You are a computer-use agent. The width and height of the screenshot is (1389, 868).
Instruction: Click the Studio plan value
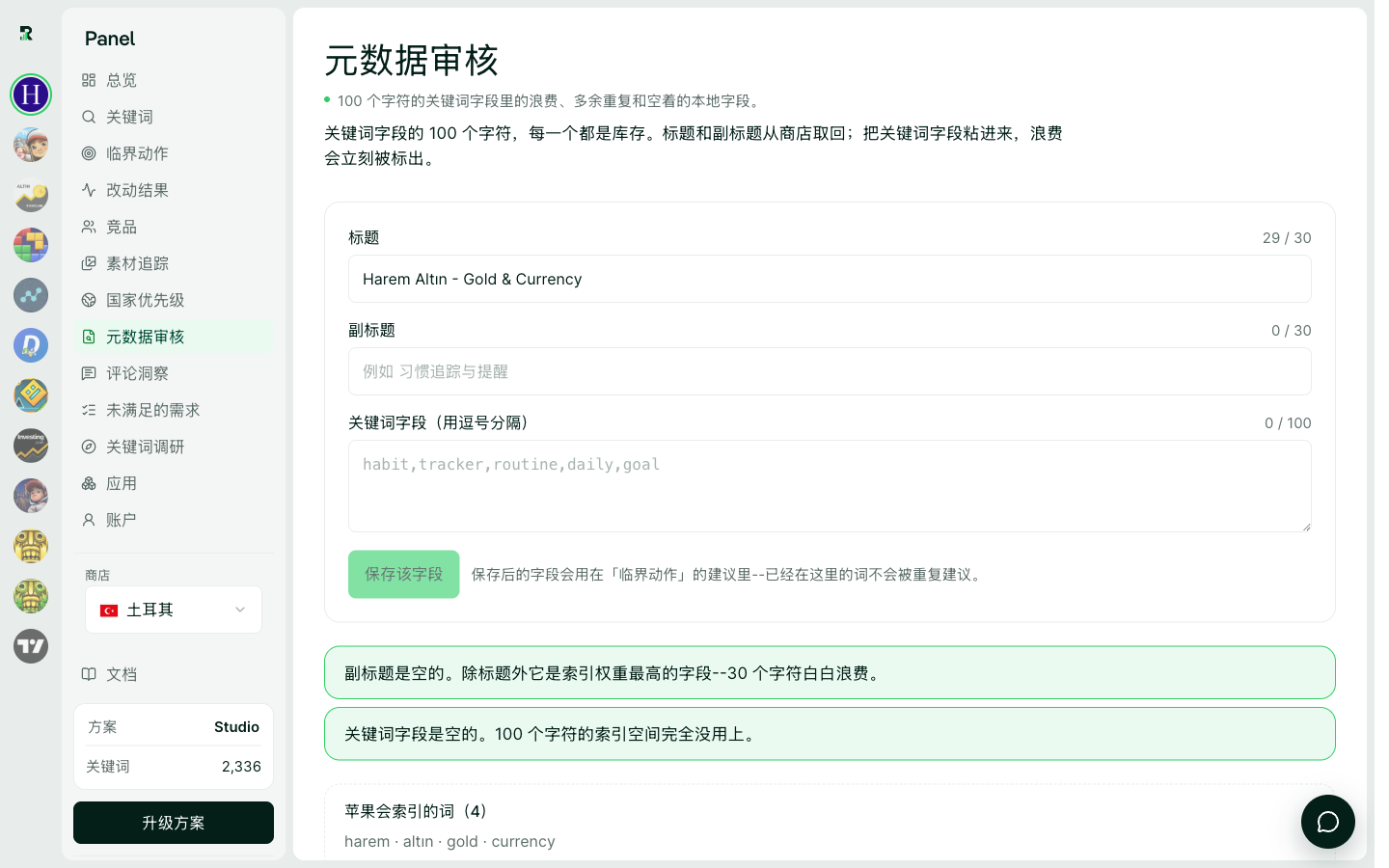236,727
